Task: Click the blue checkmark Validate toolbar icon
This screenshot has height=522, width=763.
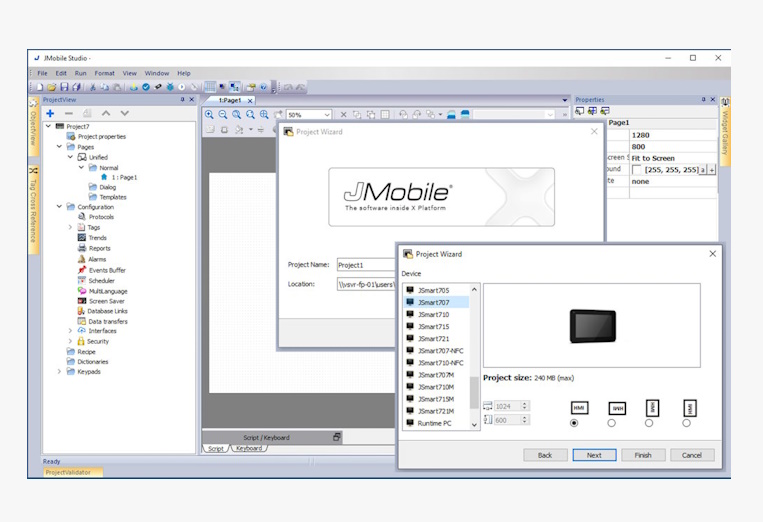Action: [x=146, y=87]
